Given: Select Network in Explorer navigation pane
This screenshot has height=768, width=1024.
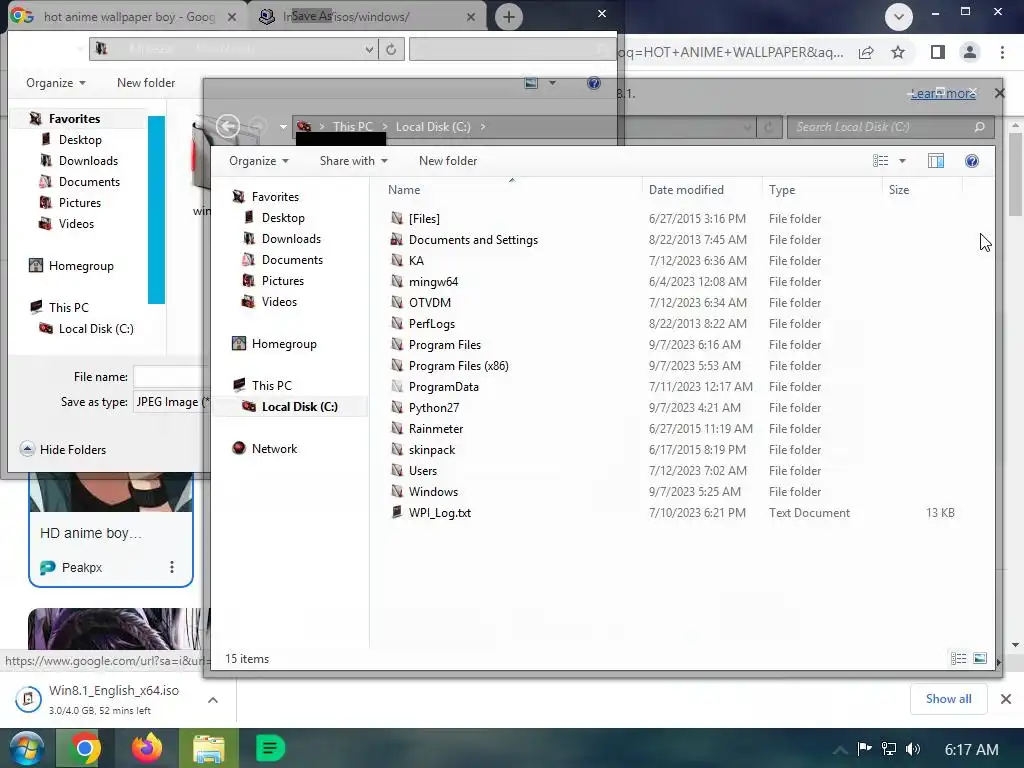Looking at the screenshot, I should coord(274,449).
